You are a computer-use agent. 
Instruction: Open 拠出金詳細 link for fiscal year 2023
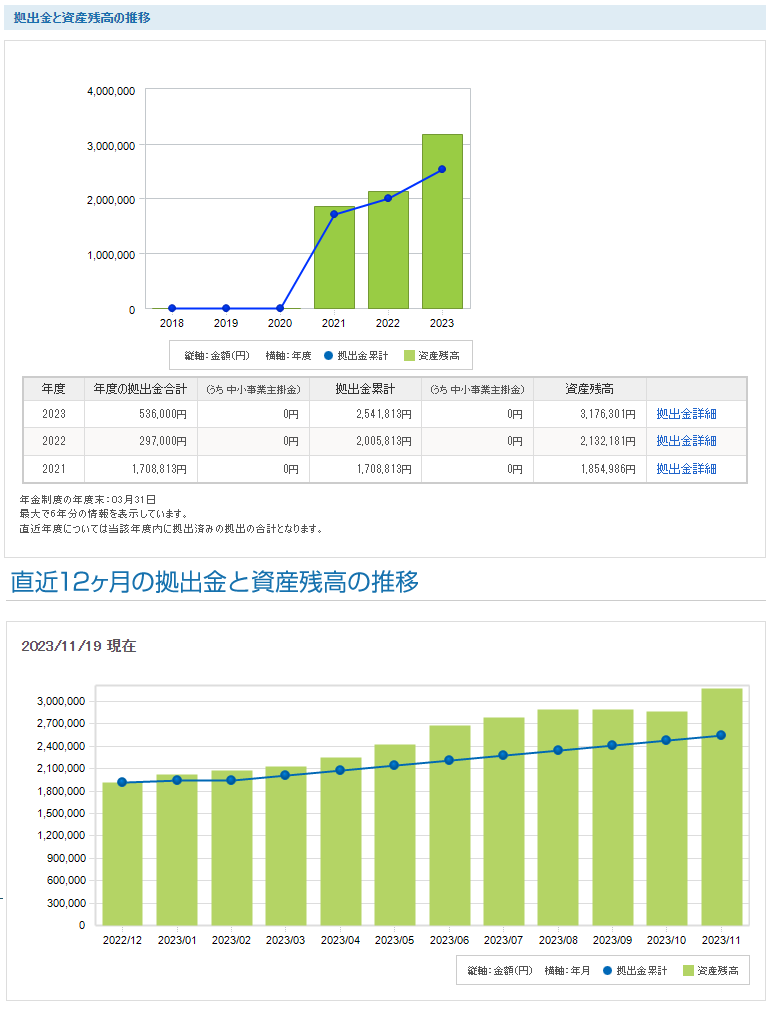686,414
